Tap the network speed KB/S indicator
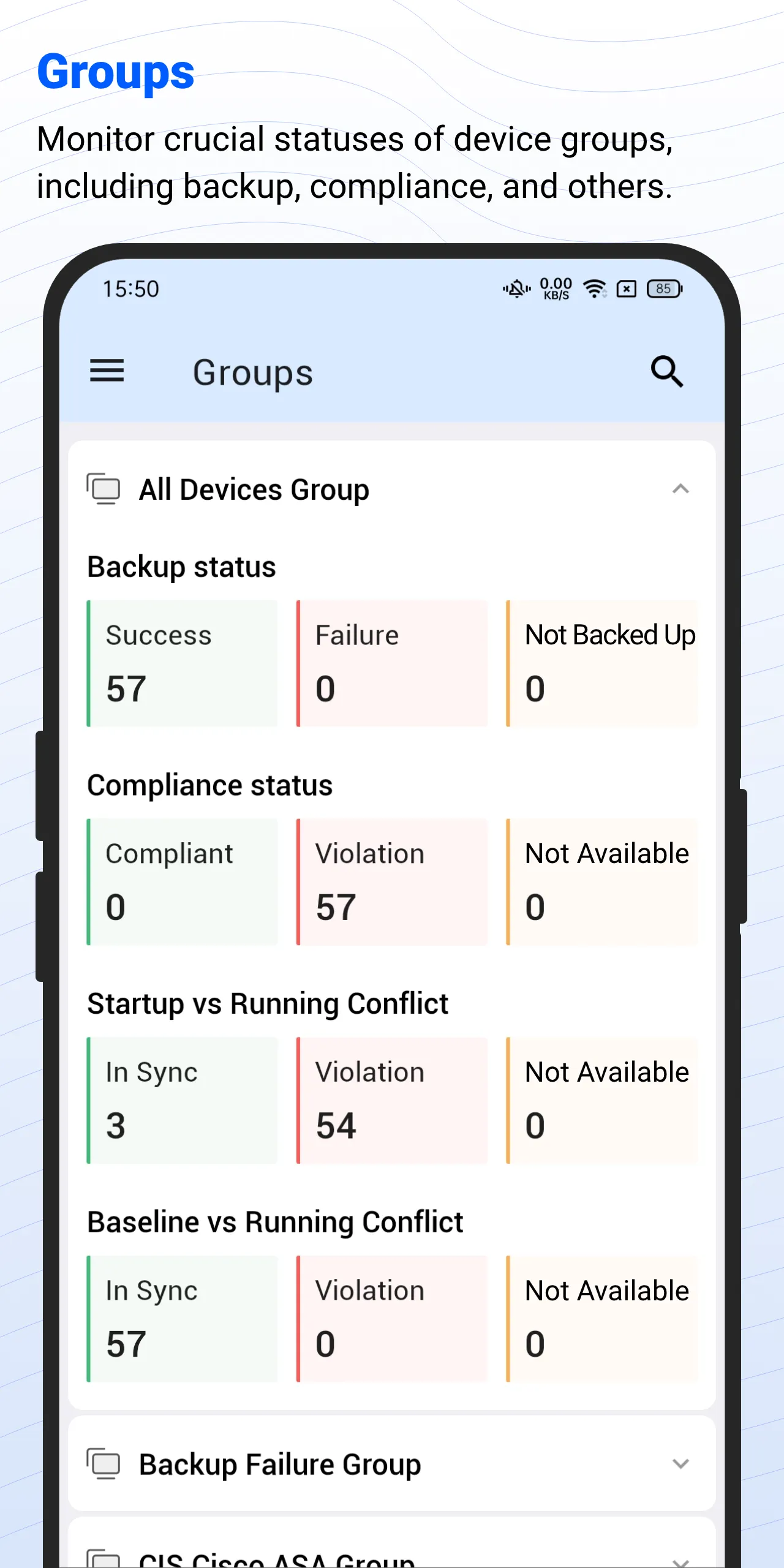Viewport: 784px width, 1568px height. [556, 288]
